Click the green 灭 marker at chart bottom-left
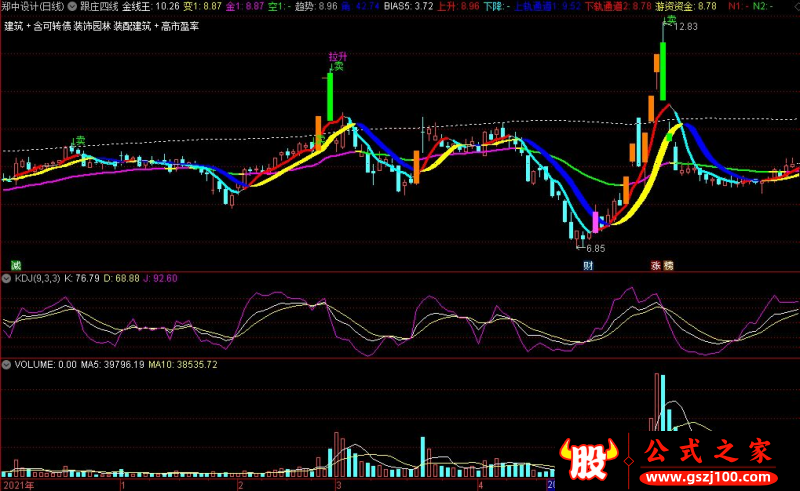Screen dimensions: 800x491 pyautogui.click(x=16, y=265)
